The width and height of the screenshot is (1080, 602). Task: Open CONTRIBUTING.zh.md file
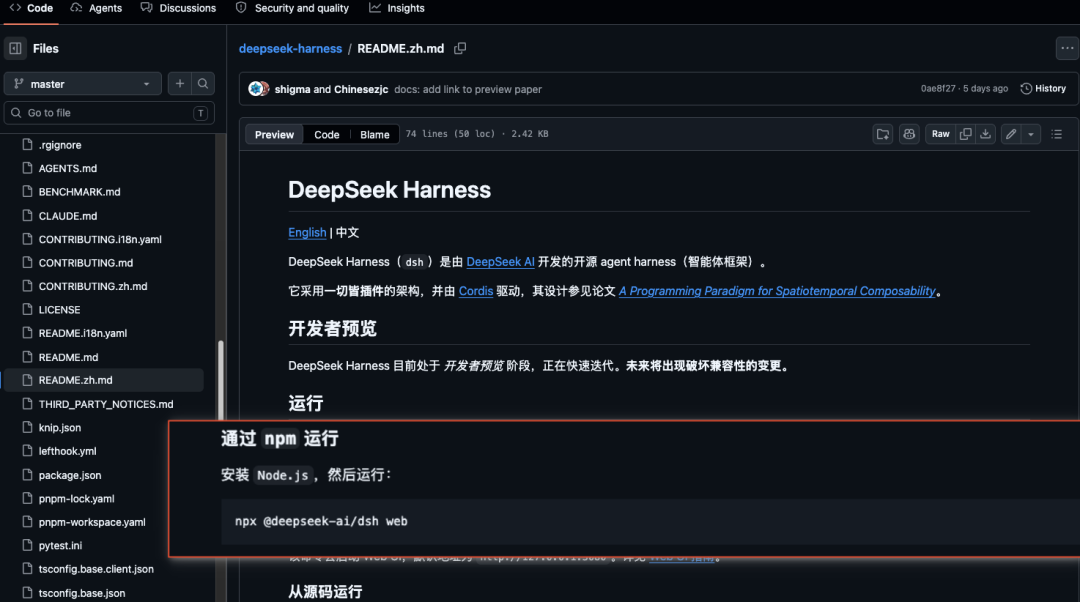92,286
